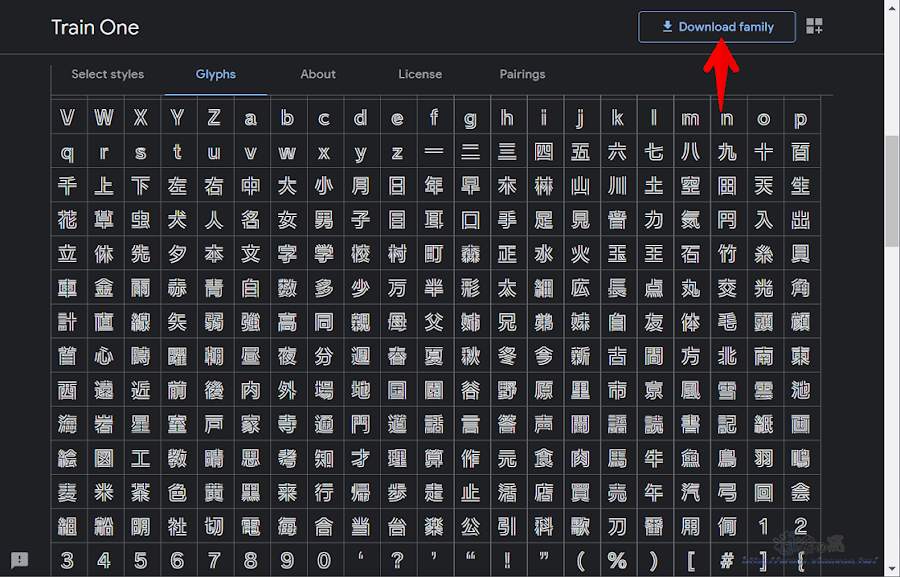900x577 pixels.
Task: Click the scrollbar up arrow
Action: (891, 8)
